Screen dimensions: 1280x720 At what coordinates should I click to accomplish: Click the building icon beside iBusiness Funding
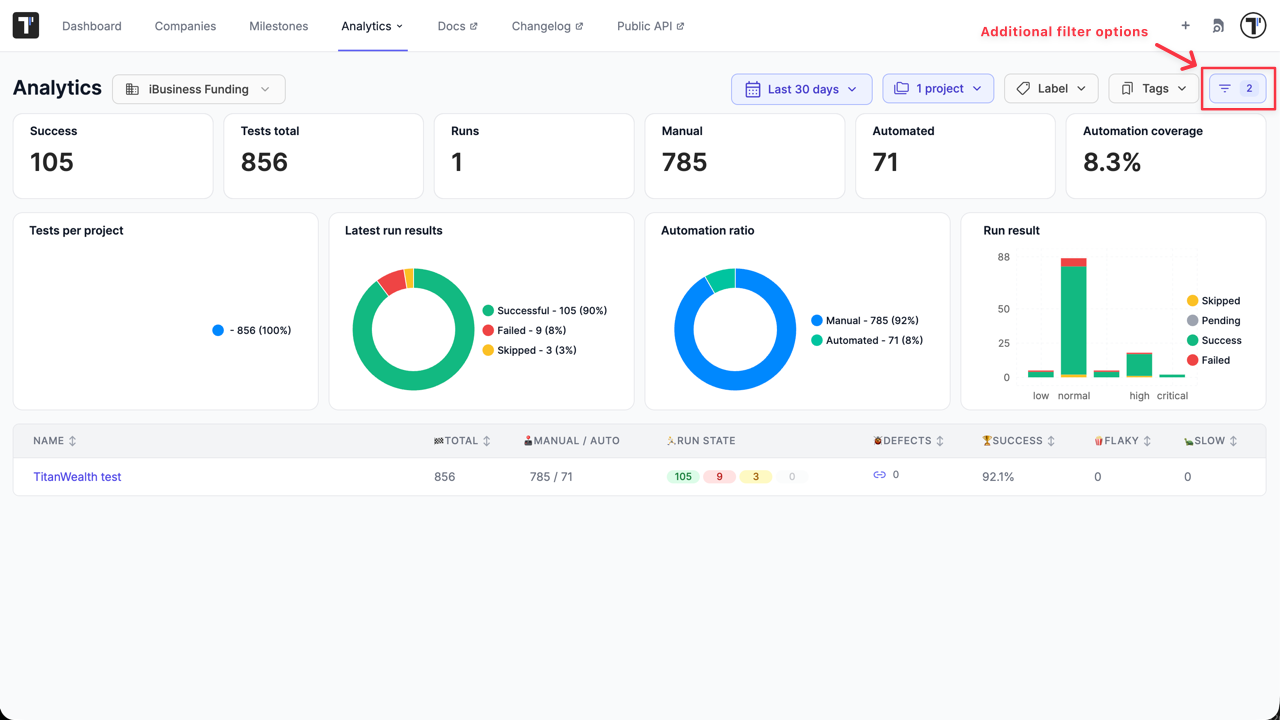[132, 89]
